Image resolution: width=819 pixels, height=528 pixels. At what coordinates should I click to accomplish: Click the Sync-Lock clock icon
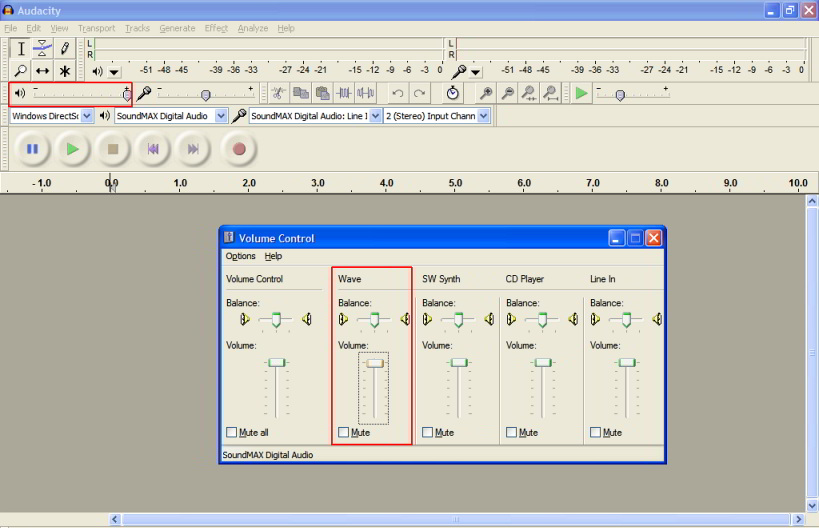pyautogui.click(x=452, y=93)
